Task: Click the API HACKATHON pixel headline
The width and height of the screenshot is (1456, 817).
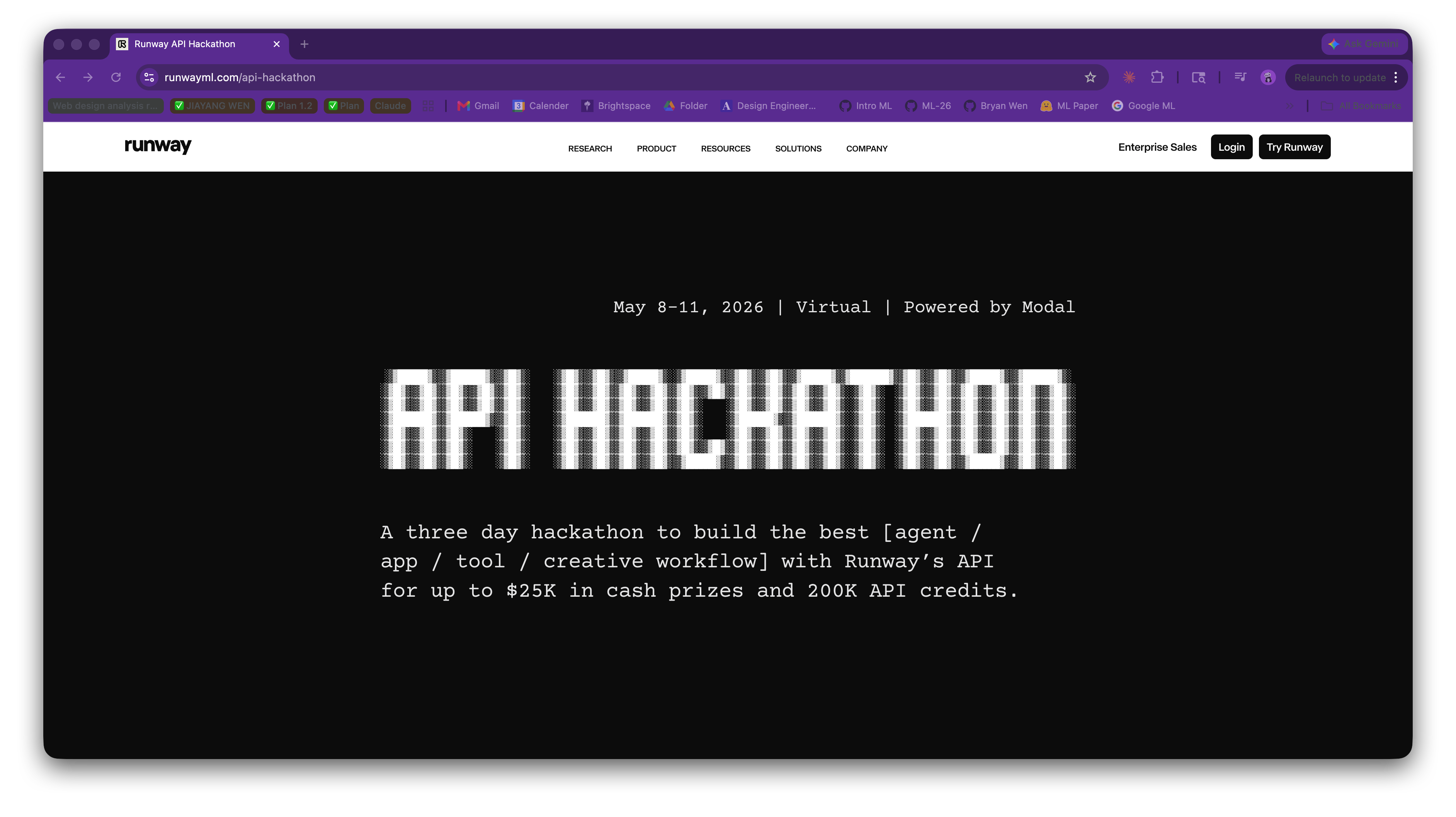Action: pyautogui.click(x=728, y=419)
